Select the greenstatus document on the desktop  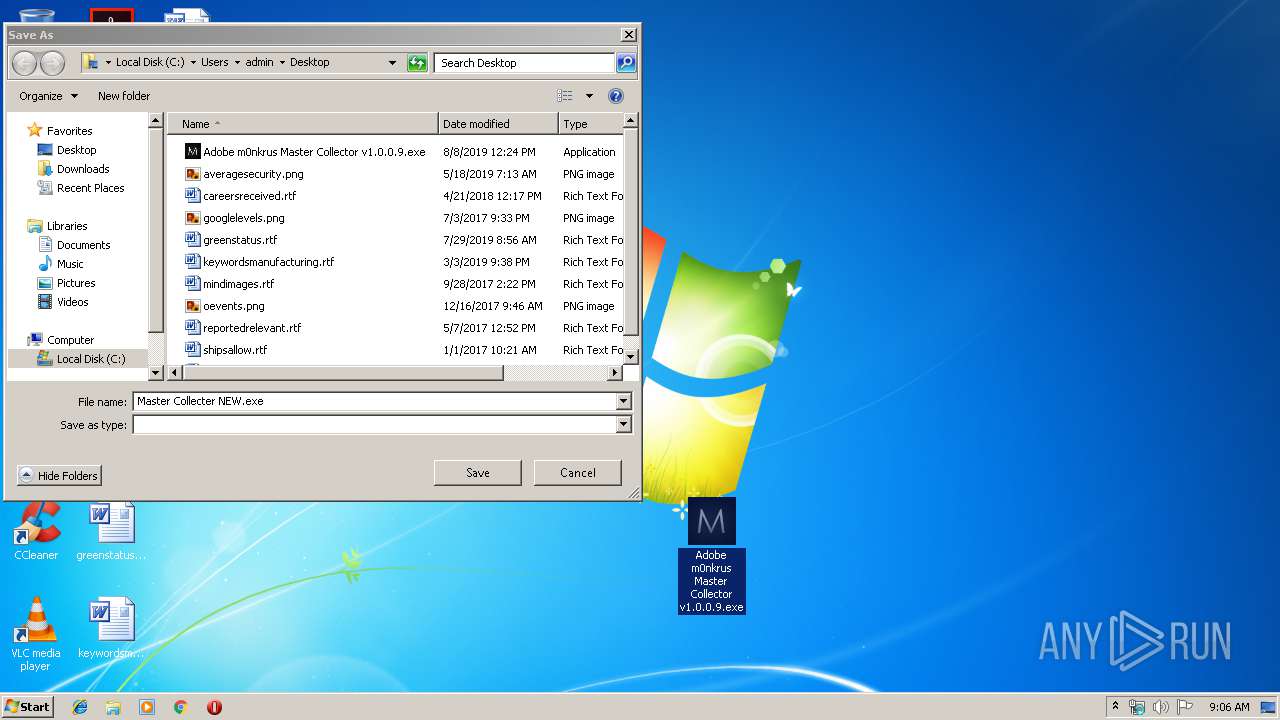coord(111,531)
